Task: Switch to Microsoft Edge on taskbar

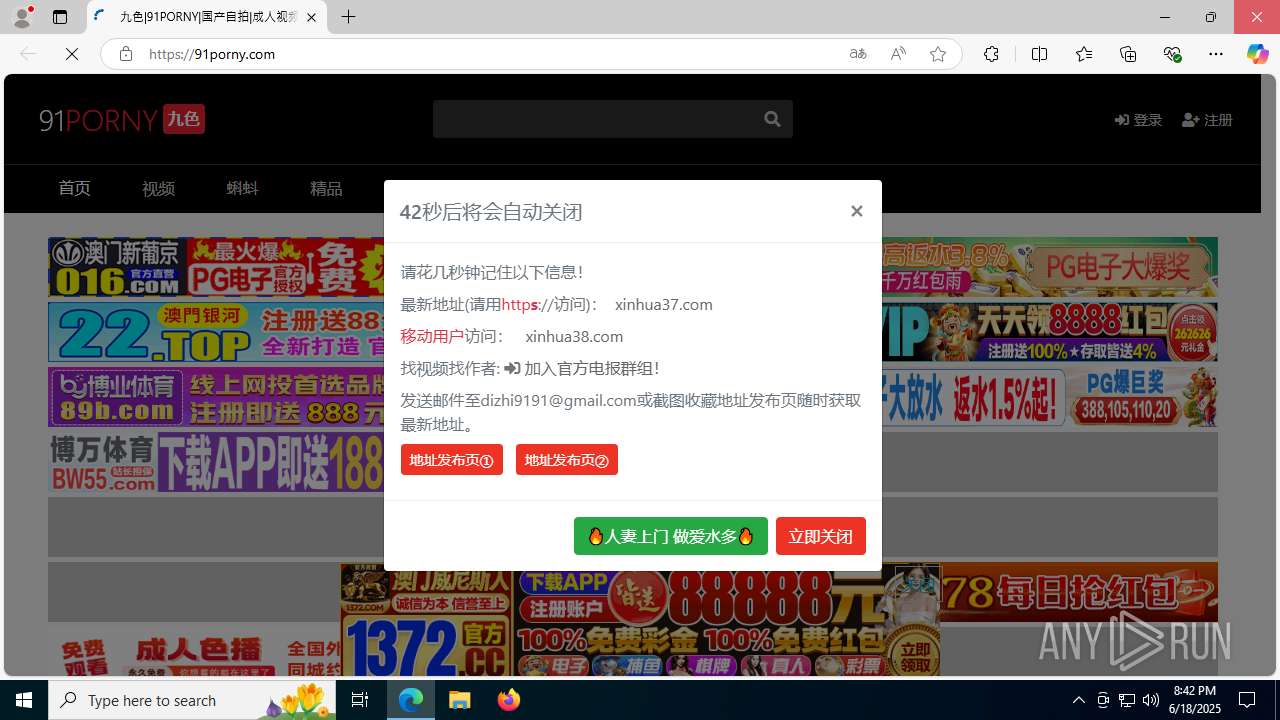Action: pyautogui.click(x=411, y=700)
